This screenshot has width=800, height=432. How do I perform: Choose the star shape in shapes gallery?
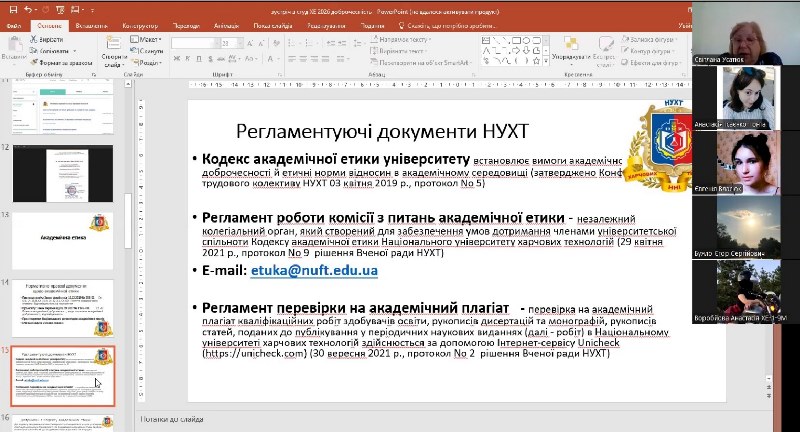click(536, 61)
